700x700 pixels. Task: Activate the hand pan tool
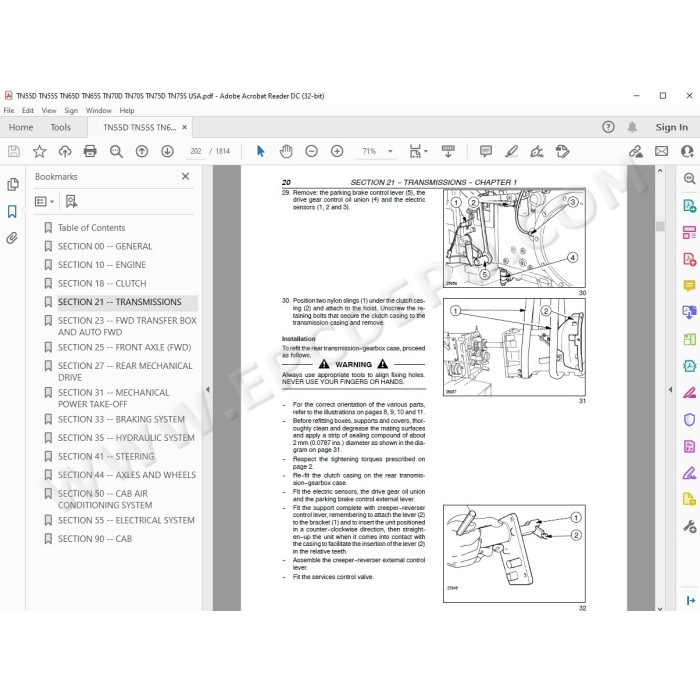(286, 151)
